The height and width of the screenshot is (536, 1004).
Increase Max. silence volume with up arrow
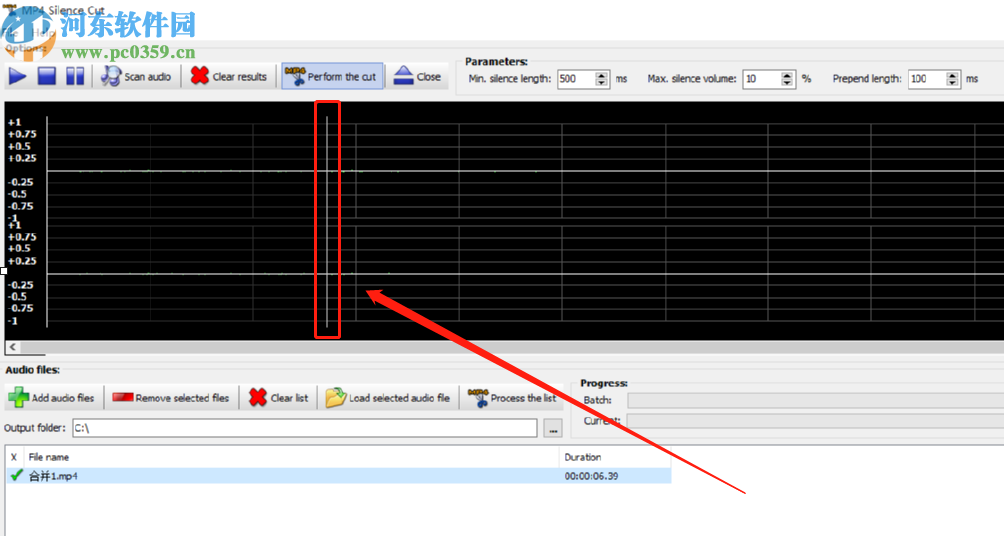coord(787,75)
